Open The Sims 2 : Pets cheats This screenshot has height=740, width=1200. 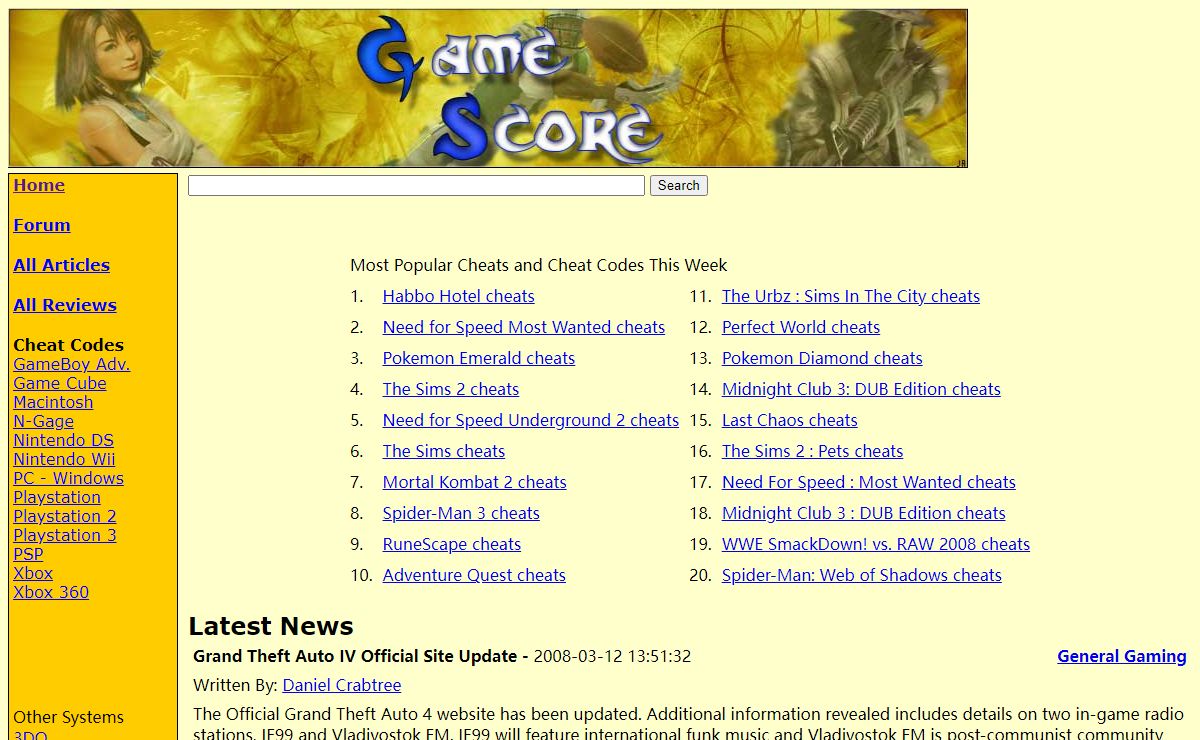(812, 451)
